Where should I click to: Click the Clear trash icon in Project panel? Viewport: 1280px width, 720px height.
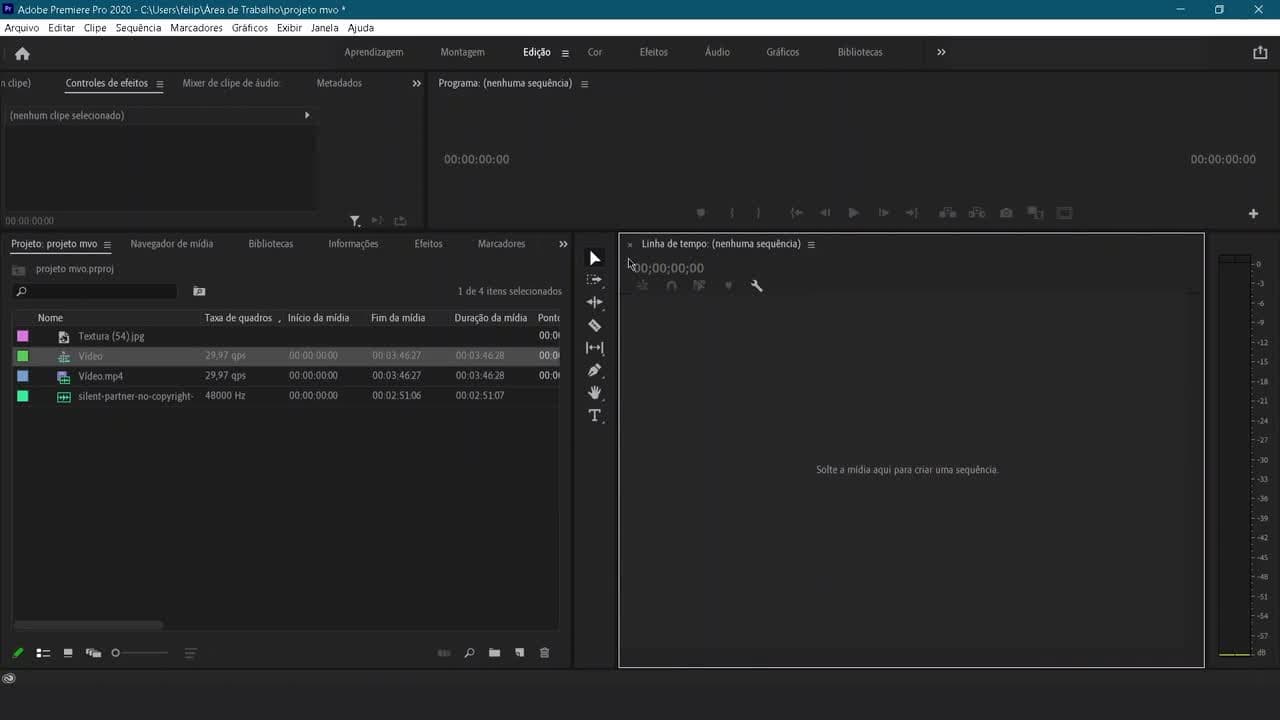coord(545,653)
